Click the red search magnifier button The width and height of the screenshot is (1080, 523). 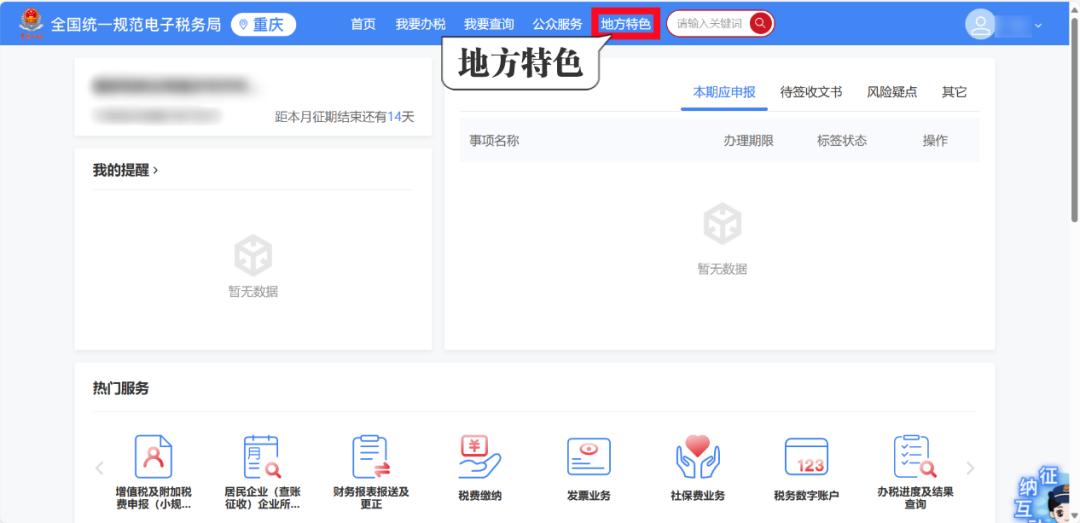click(x=760, y=24)
